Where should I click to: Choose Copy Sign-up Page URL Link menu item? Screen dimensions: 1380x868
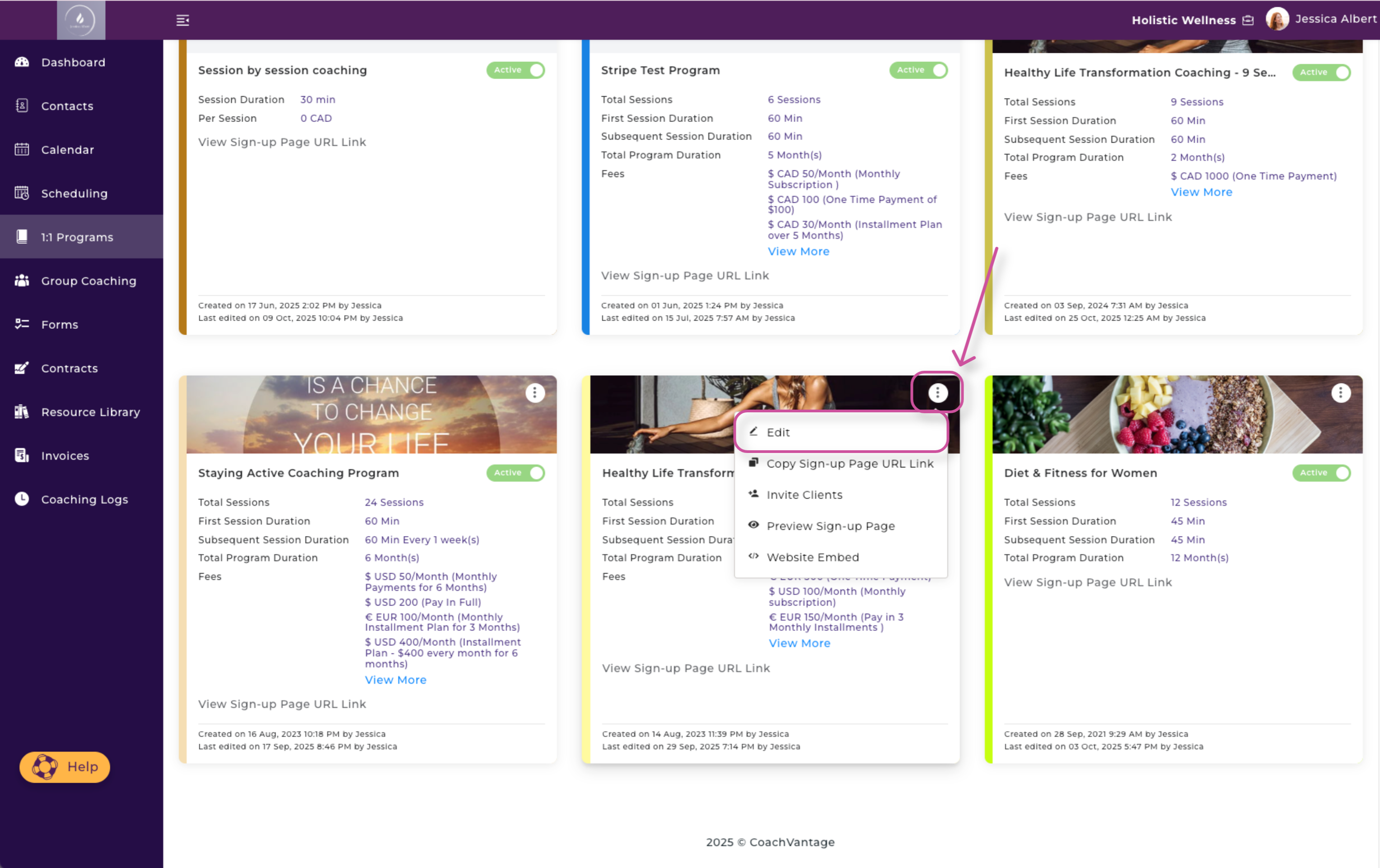pos(849,463)
